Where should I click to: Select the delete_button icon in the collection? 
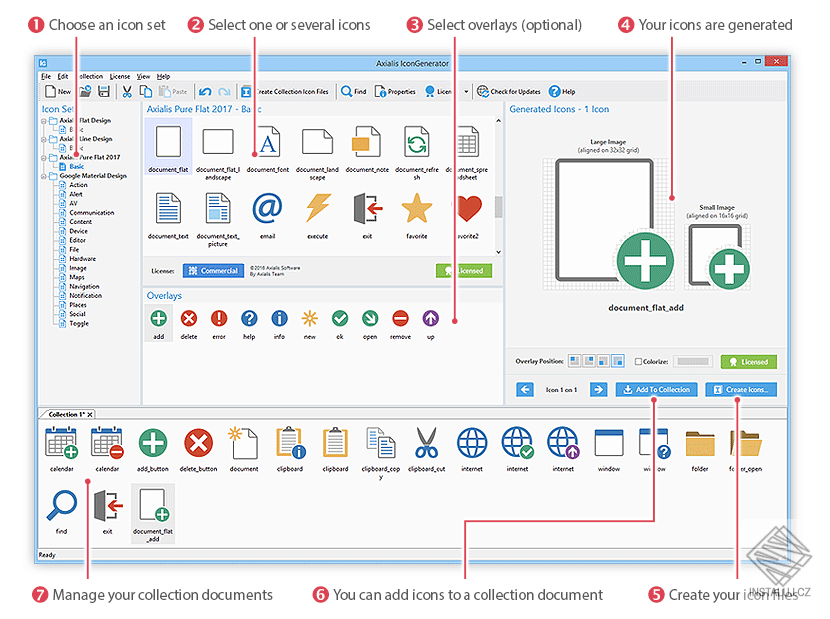(x=197, y=443)
